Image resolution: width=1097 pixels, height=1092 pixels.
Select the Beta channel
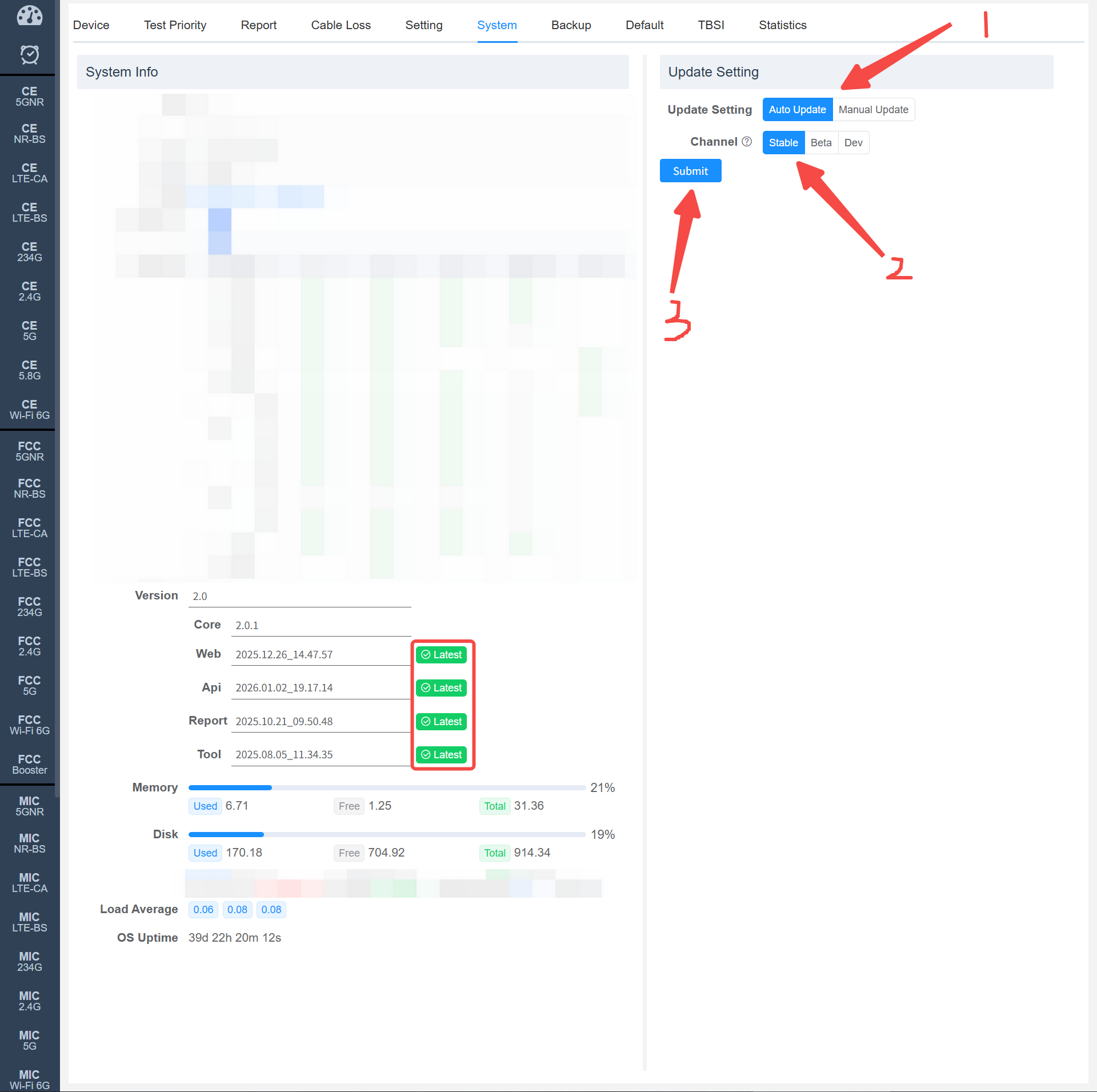click(821, 143)
